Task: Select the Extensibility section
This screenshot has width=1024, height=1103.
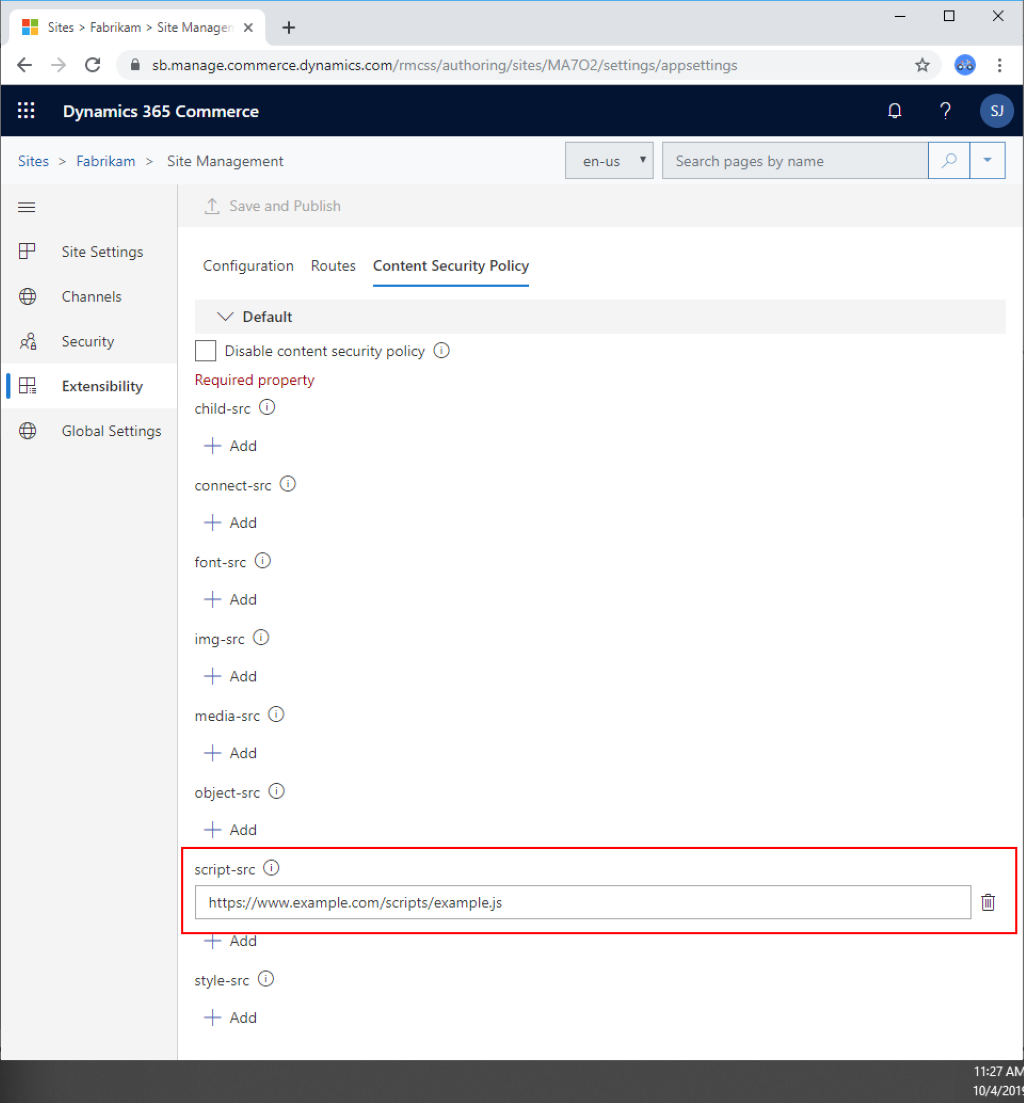Action: pyautogui.click(x=102, y=385)
